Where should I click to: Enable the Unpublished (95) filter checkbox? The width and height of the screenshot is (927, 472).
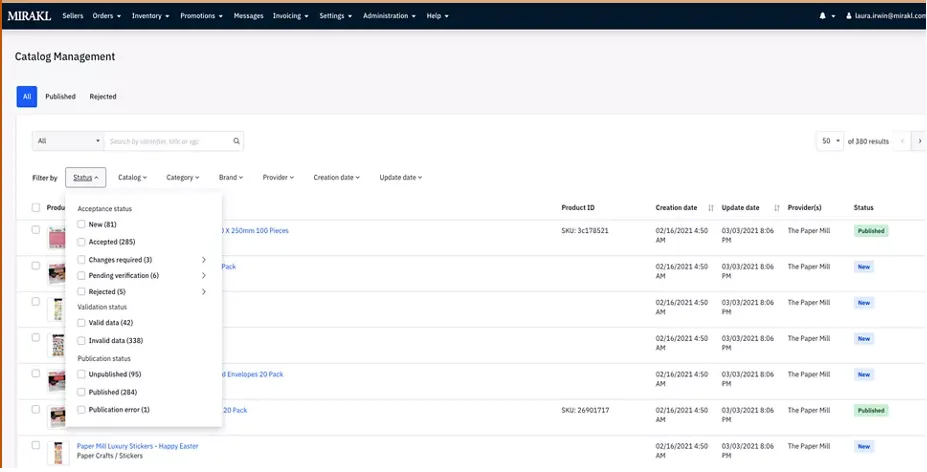(x=82, y=374)
